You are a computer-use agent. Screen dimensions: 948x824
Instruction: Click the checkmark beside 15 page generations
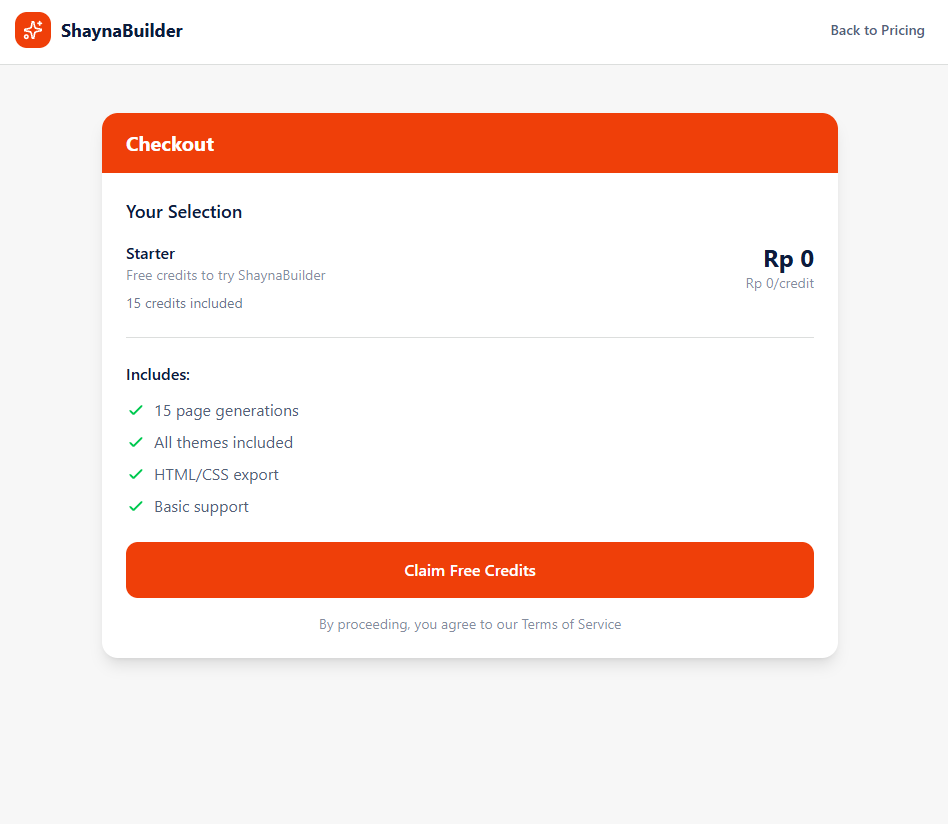[x=136, y=410]
